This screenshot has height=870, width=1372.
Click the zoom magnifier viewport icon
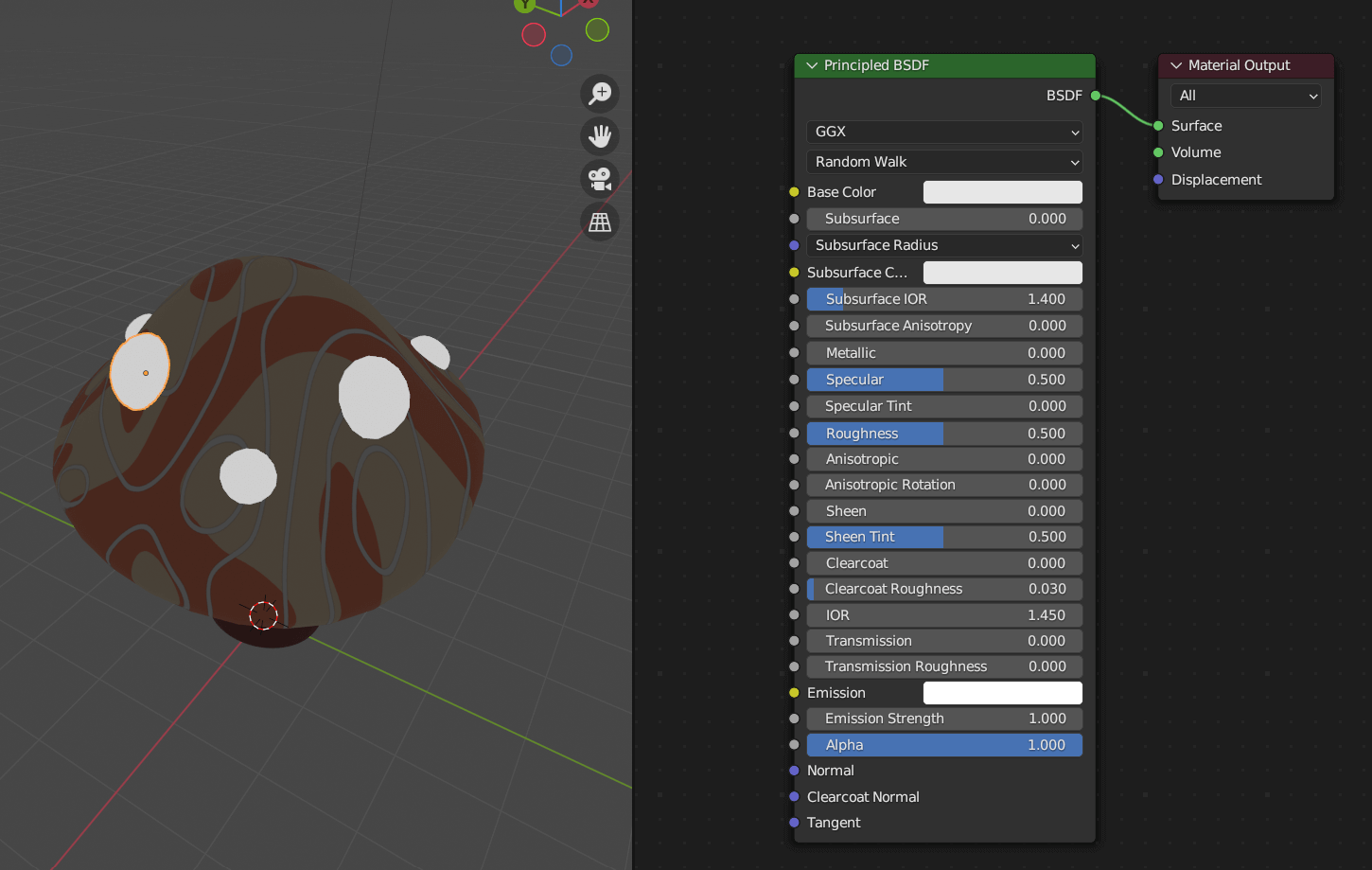tap(600, 94)
